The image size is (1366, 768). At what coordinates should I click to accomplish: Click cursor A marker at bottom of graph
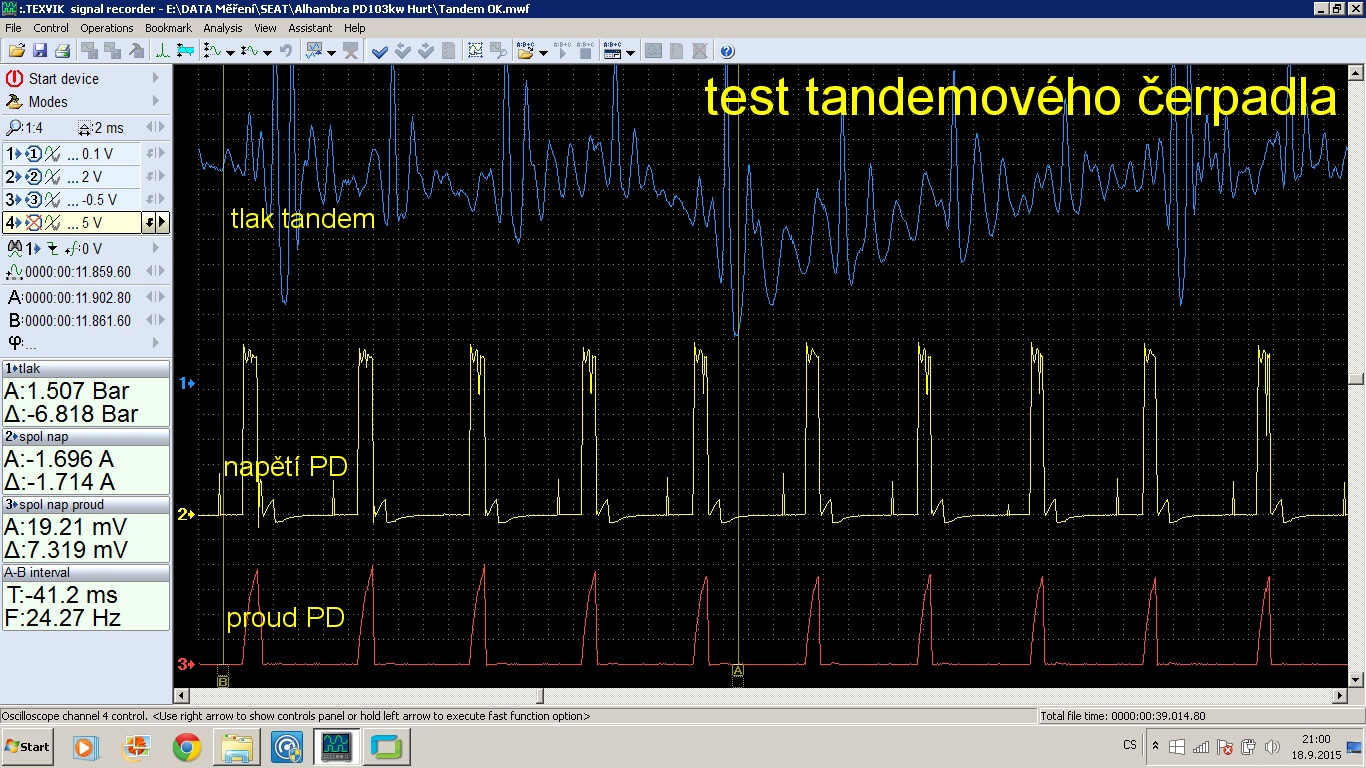pos(738,669)
